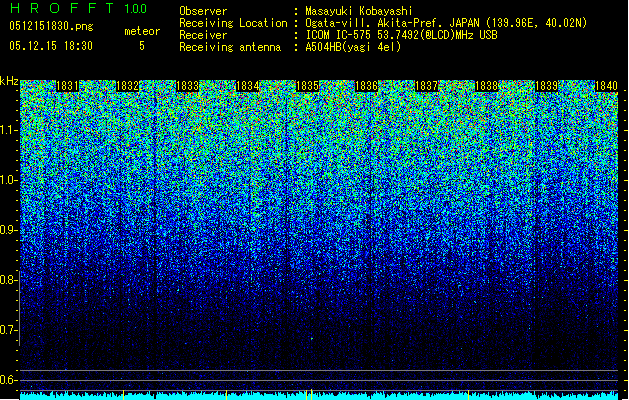The width and height of the screenshot is (629, 400).
Task: Click the 'Observer' field label
Action: pyautogui.click(x=203, y=11)
